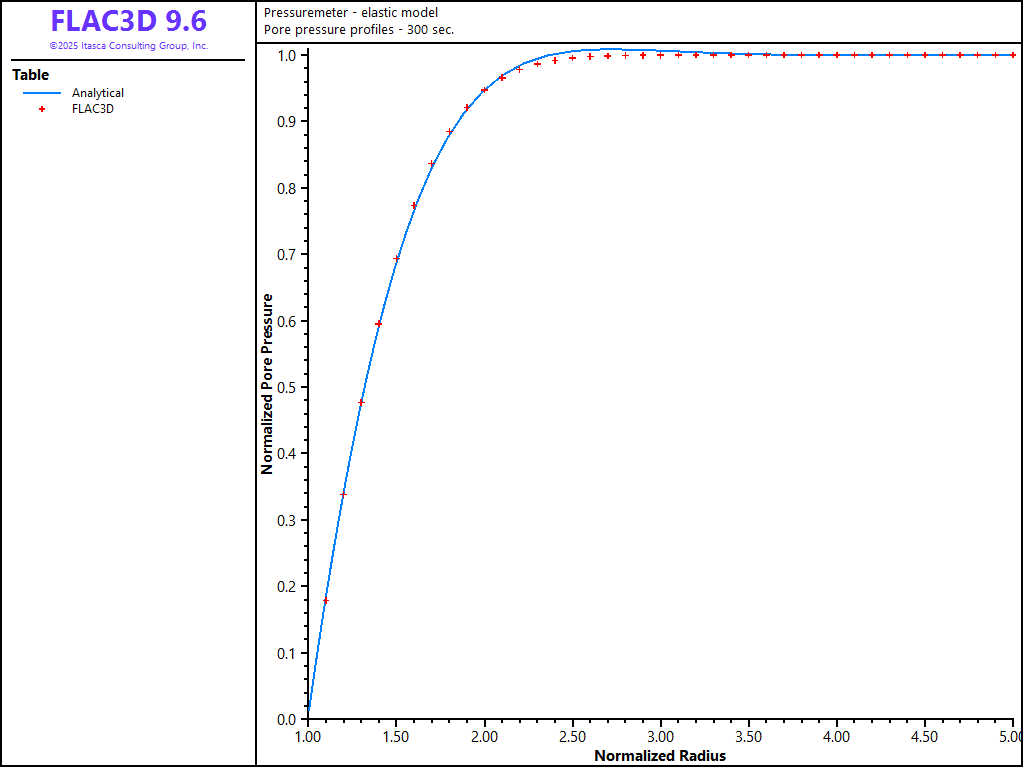1024x768 pixels.
Task: Click the 1.0 tick on vertical axis
Action: pos(286,55)
